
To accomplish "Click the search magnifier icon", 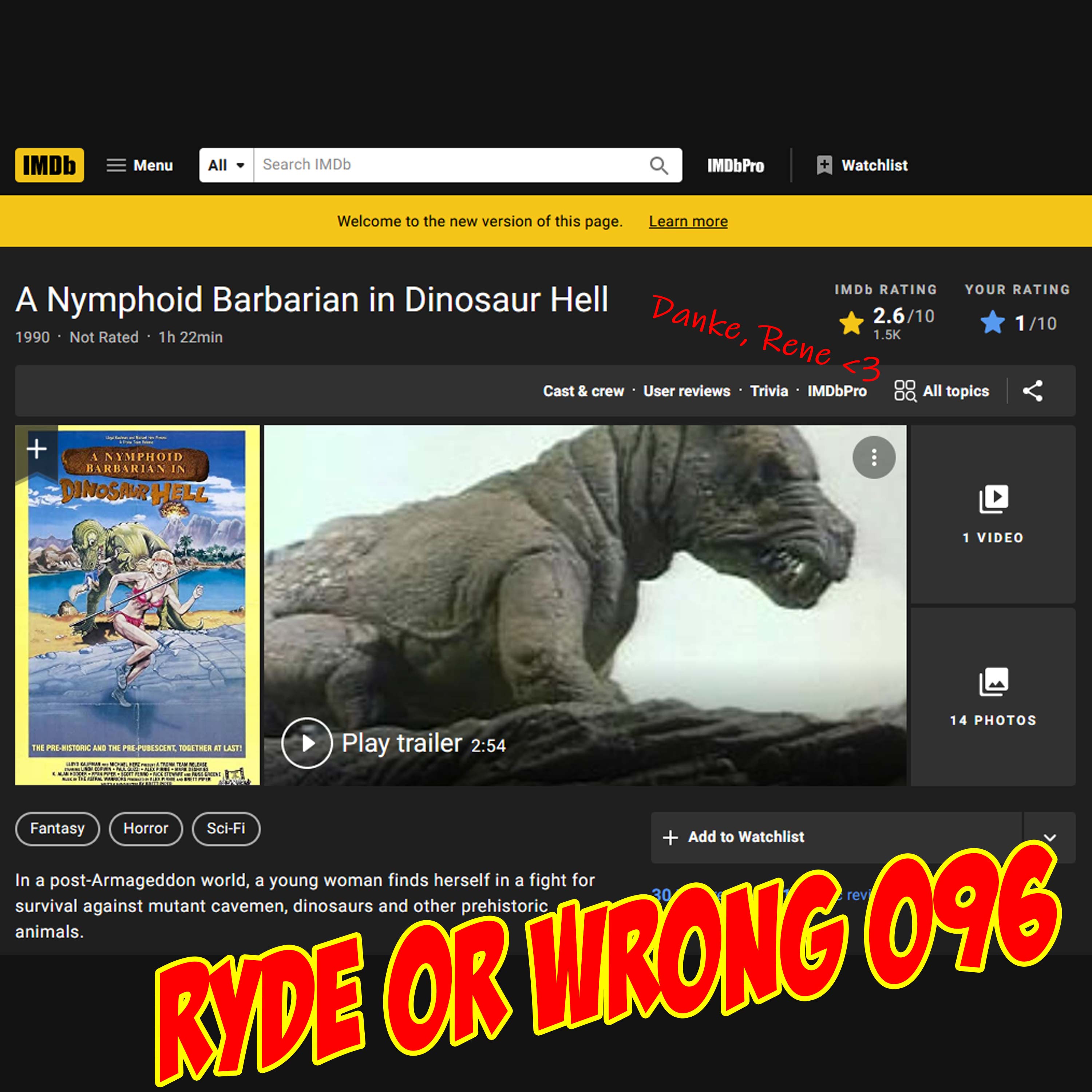I will (658, 165).
